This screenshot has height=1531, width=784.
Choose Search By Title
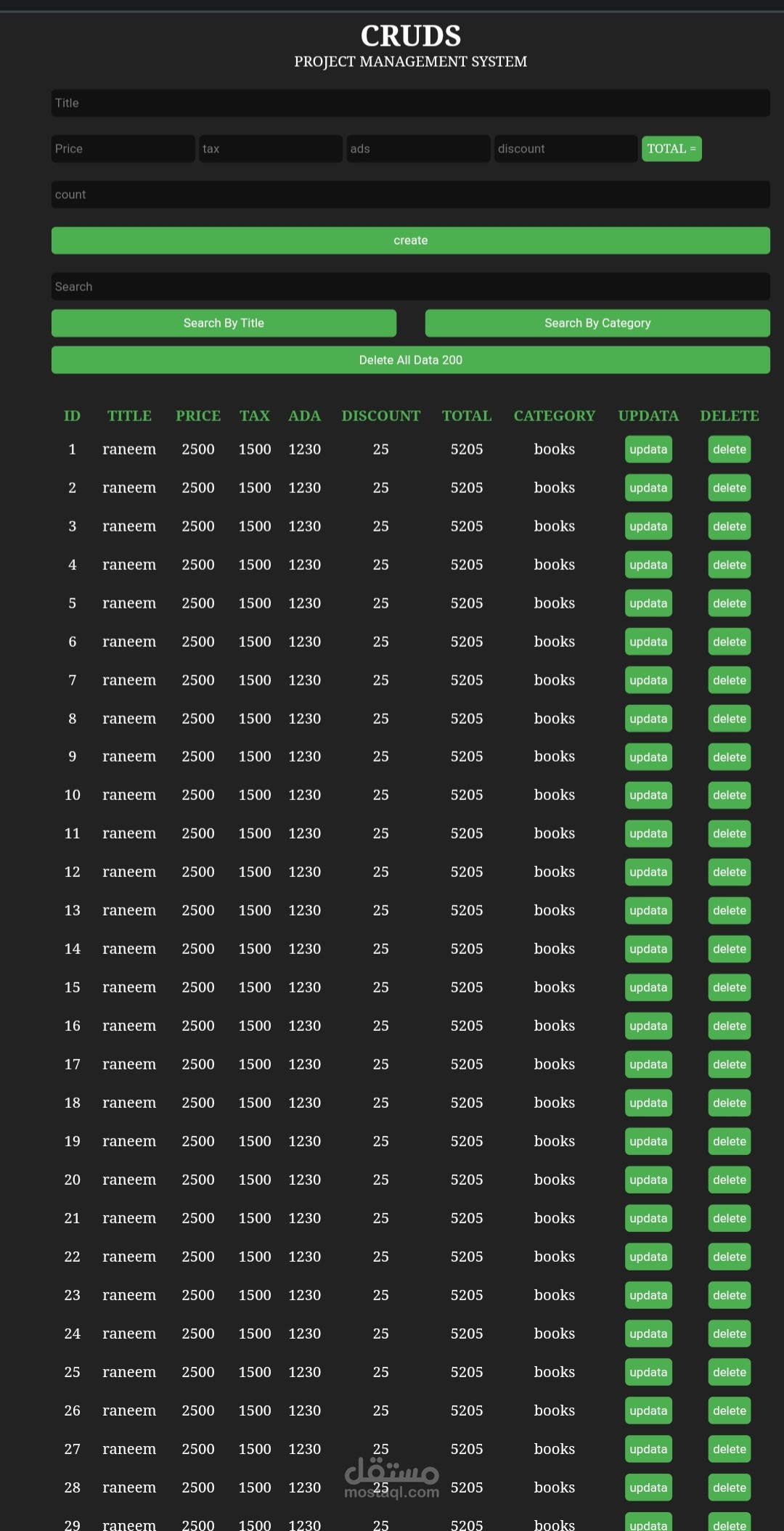224,323
